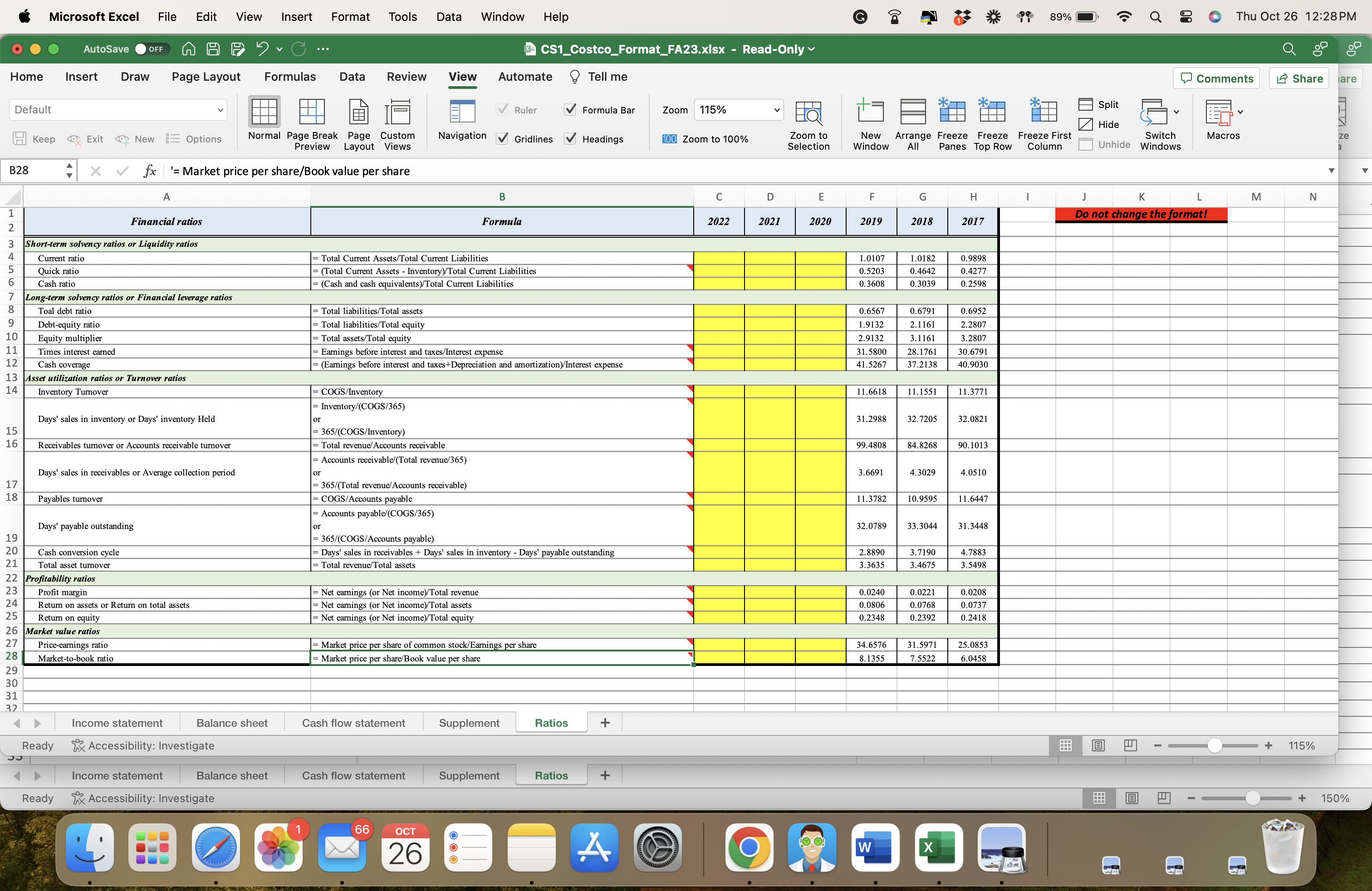Open the Formulas ribbon tab
Image resolution: width=1372 pixels, height=891 pixels.
(x=290, y=77)
